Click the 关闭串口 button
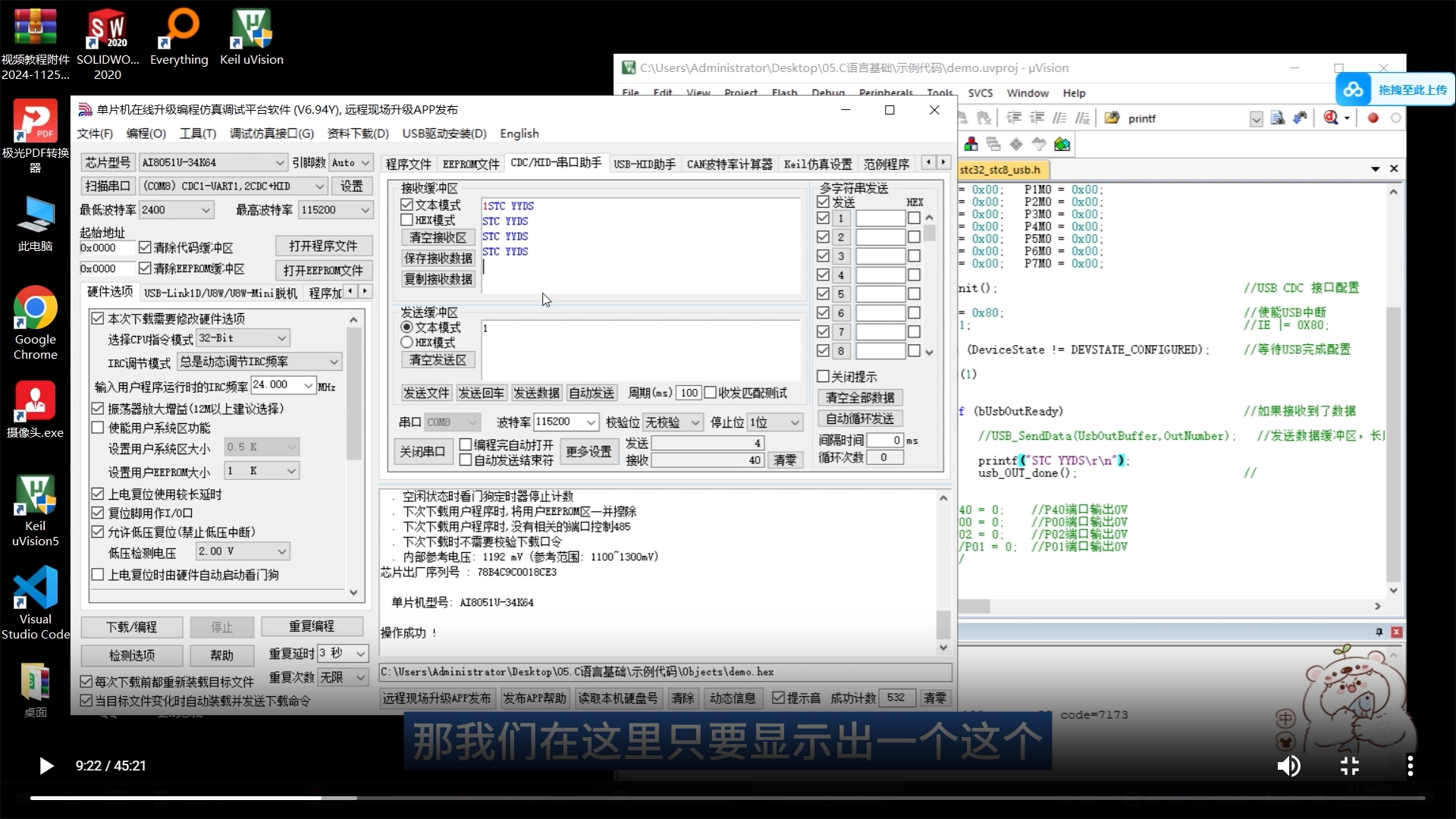1456x819 pixels. pos(422,452)
